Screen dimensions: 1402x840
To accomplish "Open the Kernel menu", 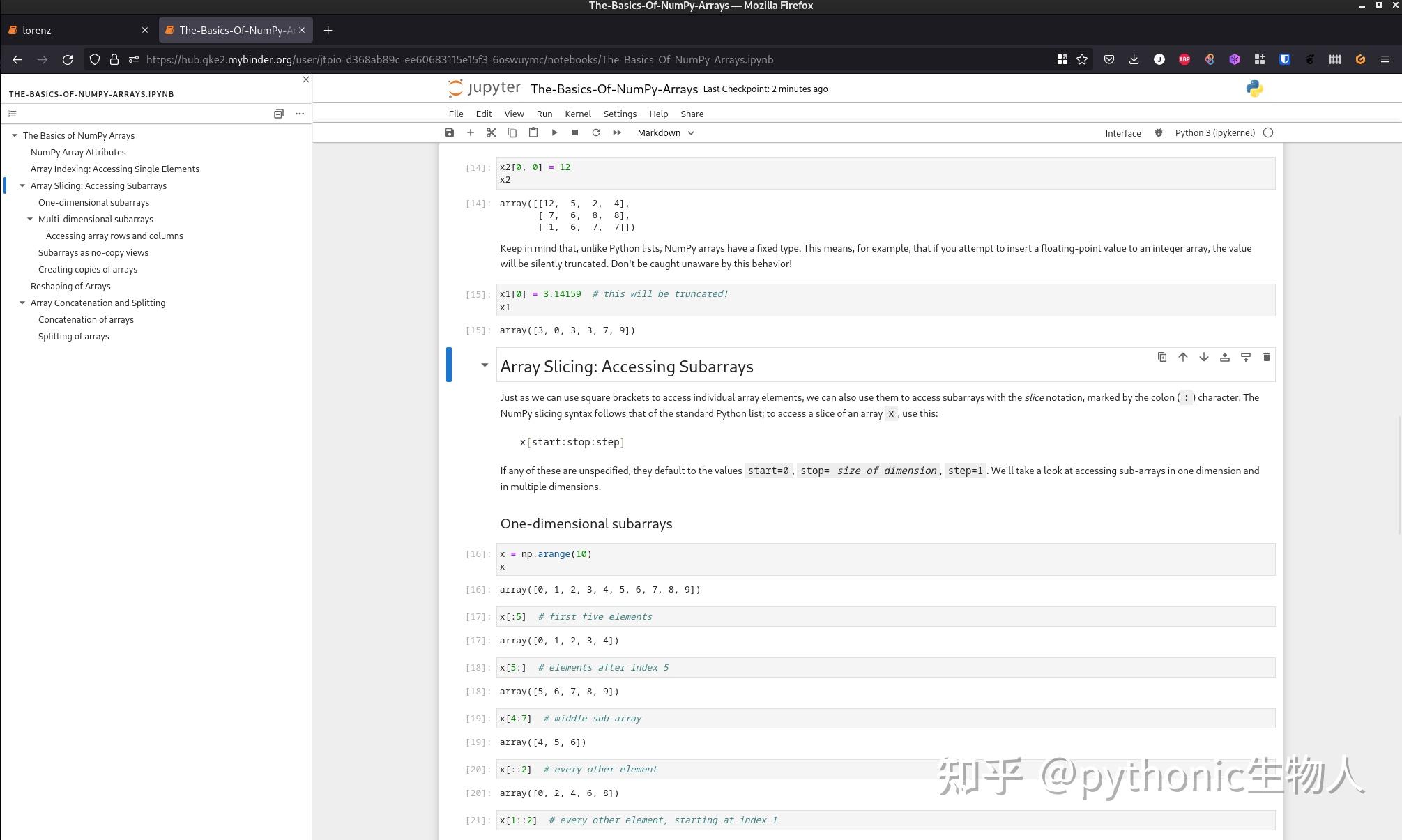I will (577, 114).
